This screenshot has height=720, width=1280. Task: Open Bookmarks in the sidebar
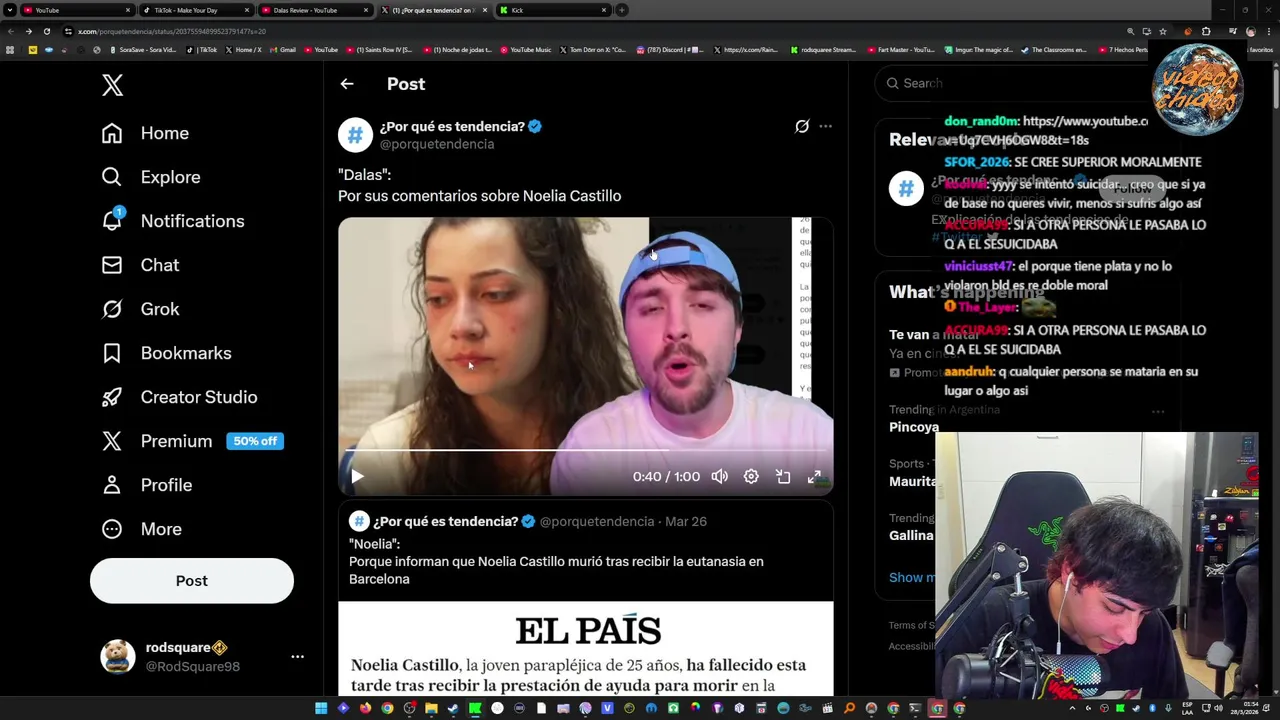pyautogui.click(x=166, y=353)
